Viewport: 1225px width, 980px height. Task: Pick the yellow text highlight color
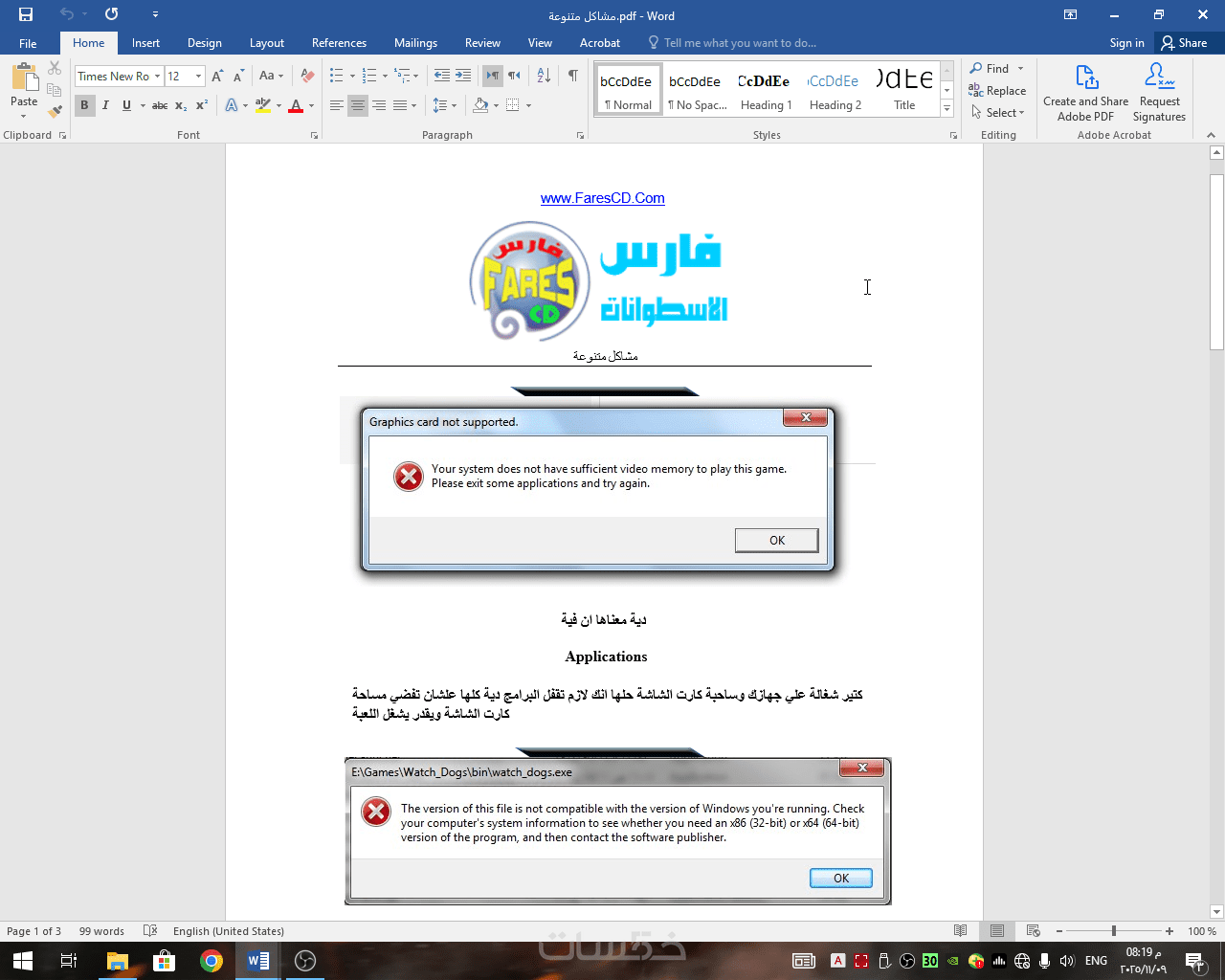262,105
